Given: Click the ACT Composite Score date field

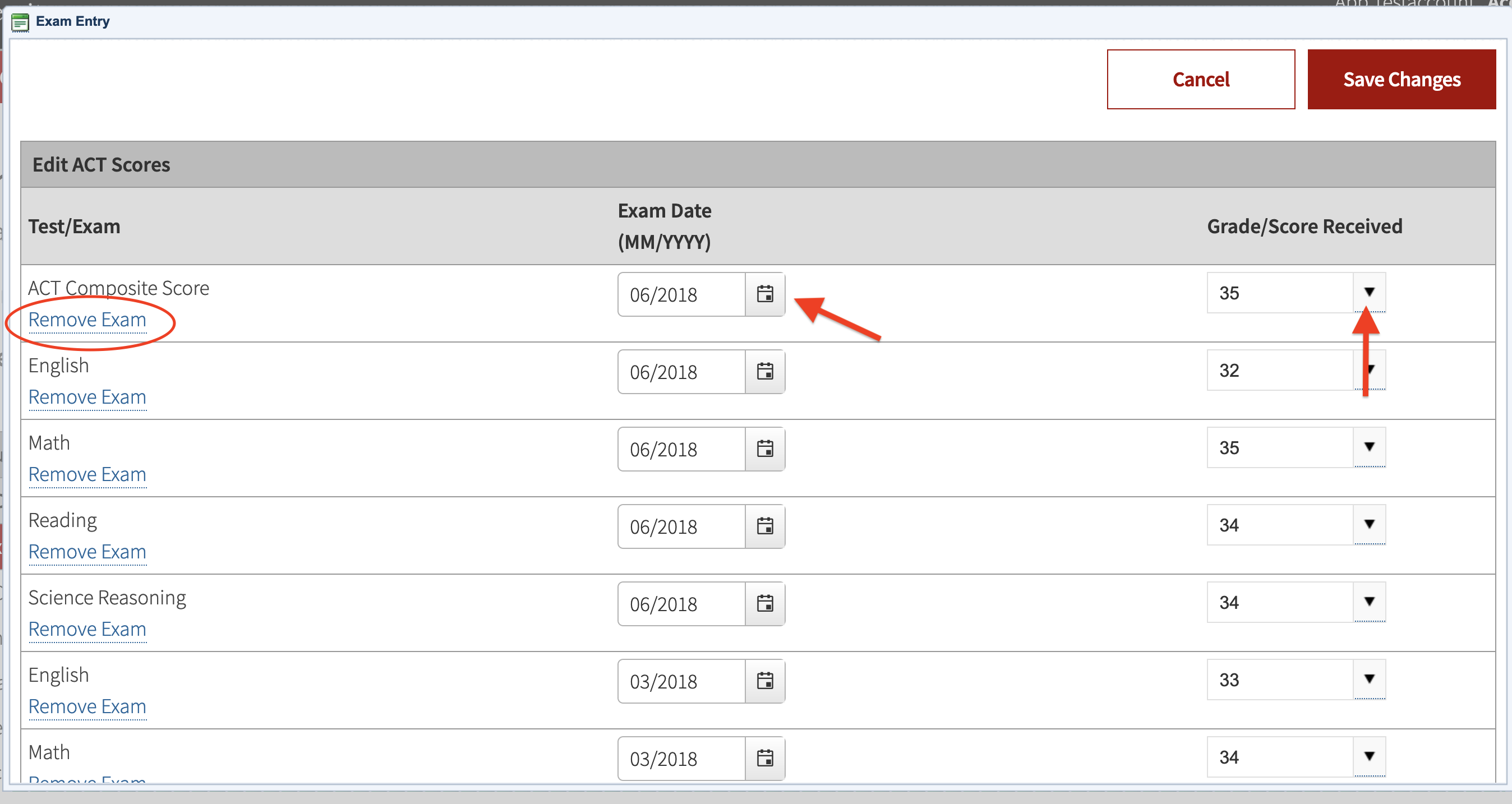Looking at the screenshot, I should coord(681,294).
